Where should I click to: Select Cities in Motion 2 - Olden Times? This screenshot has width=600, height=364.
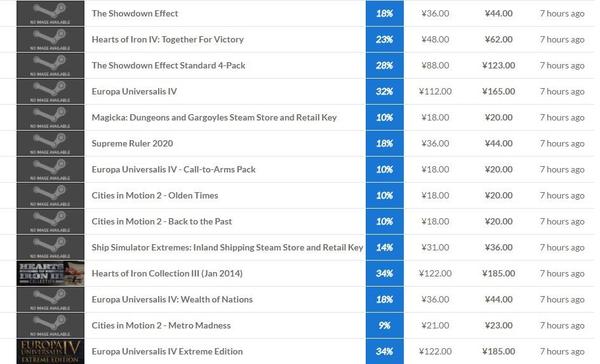155,196
